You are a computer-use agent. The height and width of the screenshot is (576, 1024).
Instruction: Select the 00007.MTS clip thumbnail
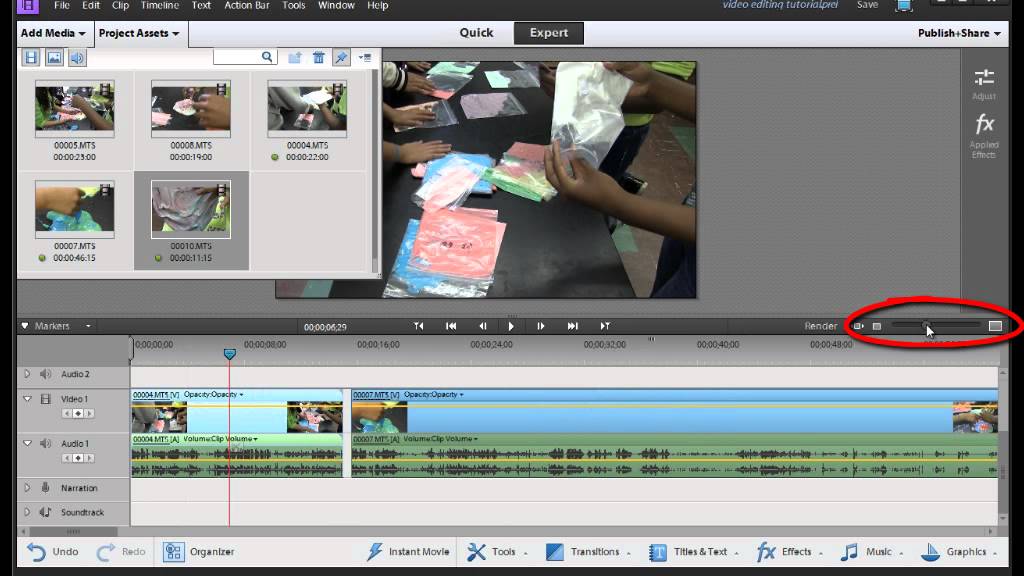pos(74,209)
